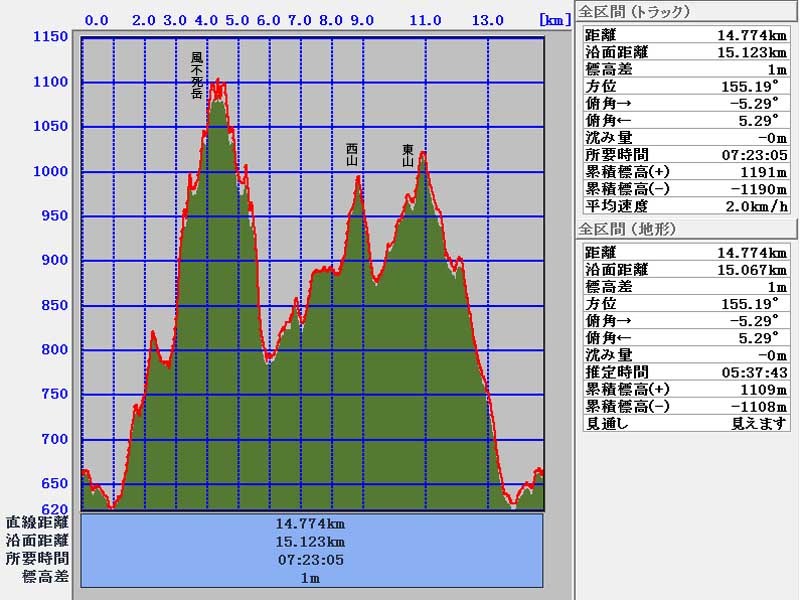This screenshot has width=800, height=600.
Task: Select the 全区間（地形） section header
Action: [x=627, y=229]
